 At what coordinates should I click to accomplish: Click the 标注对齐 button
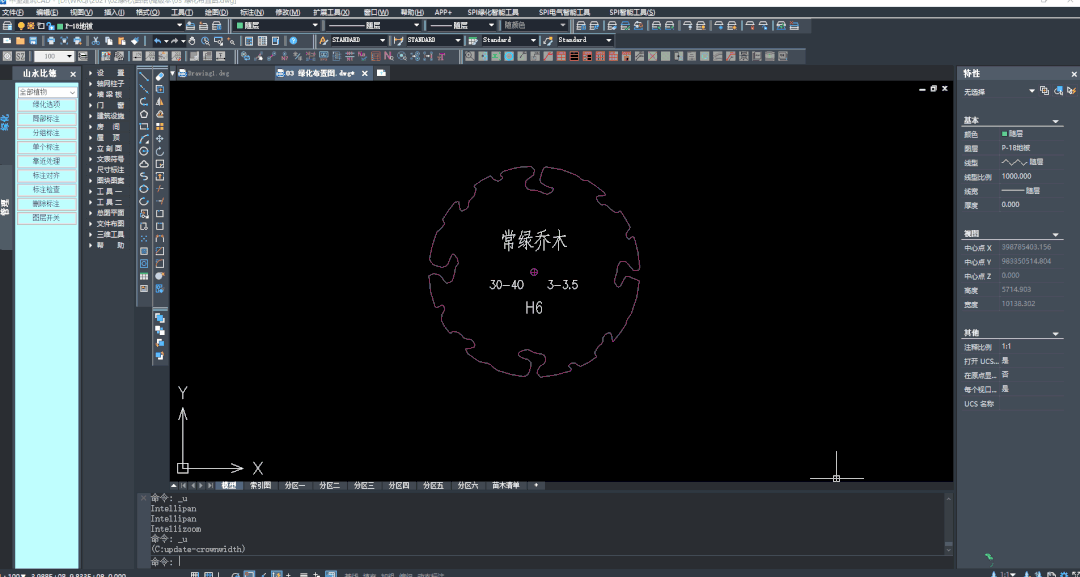click(47, 176)
